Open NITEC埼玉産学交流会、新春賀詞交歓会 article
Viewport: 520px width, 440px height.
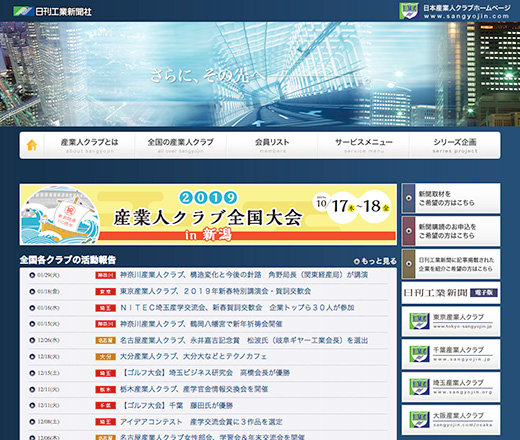pos(237,308)
